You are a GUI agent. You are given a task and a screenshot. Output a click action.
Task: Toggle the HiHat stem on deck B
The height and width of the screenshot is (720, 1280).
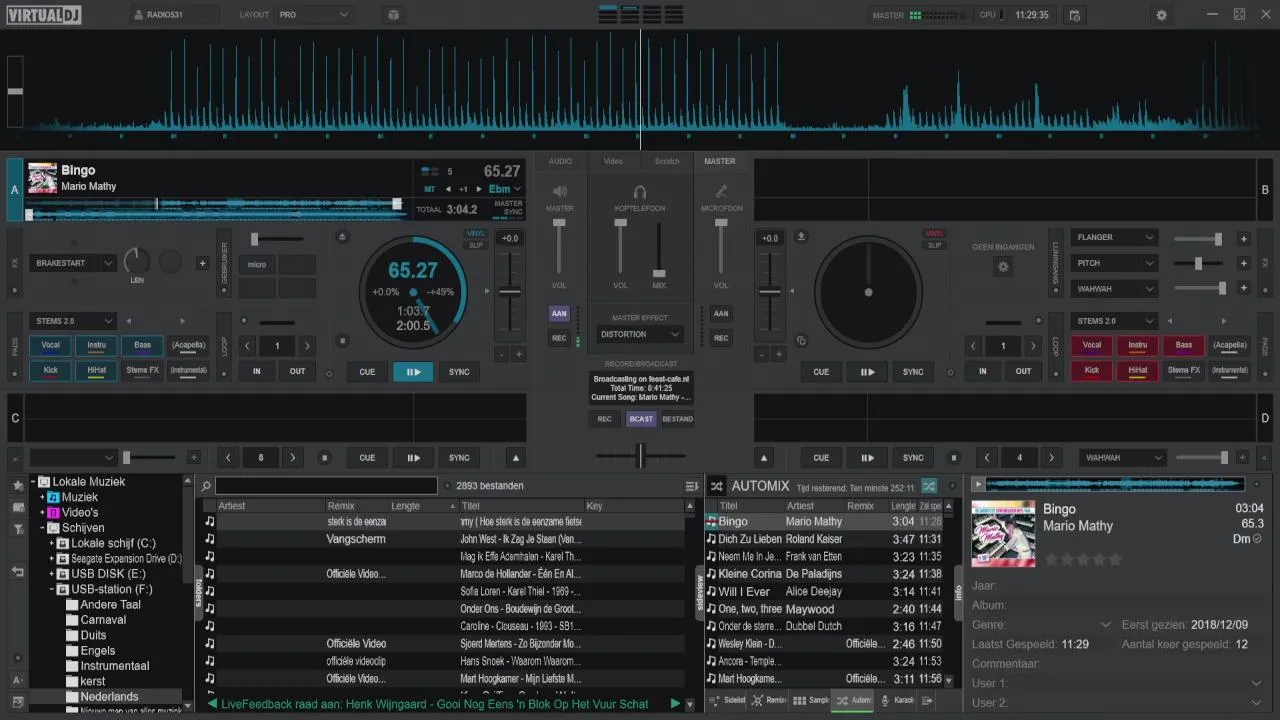(x=1138, y=371)
